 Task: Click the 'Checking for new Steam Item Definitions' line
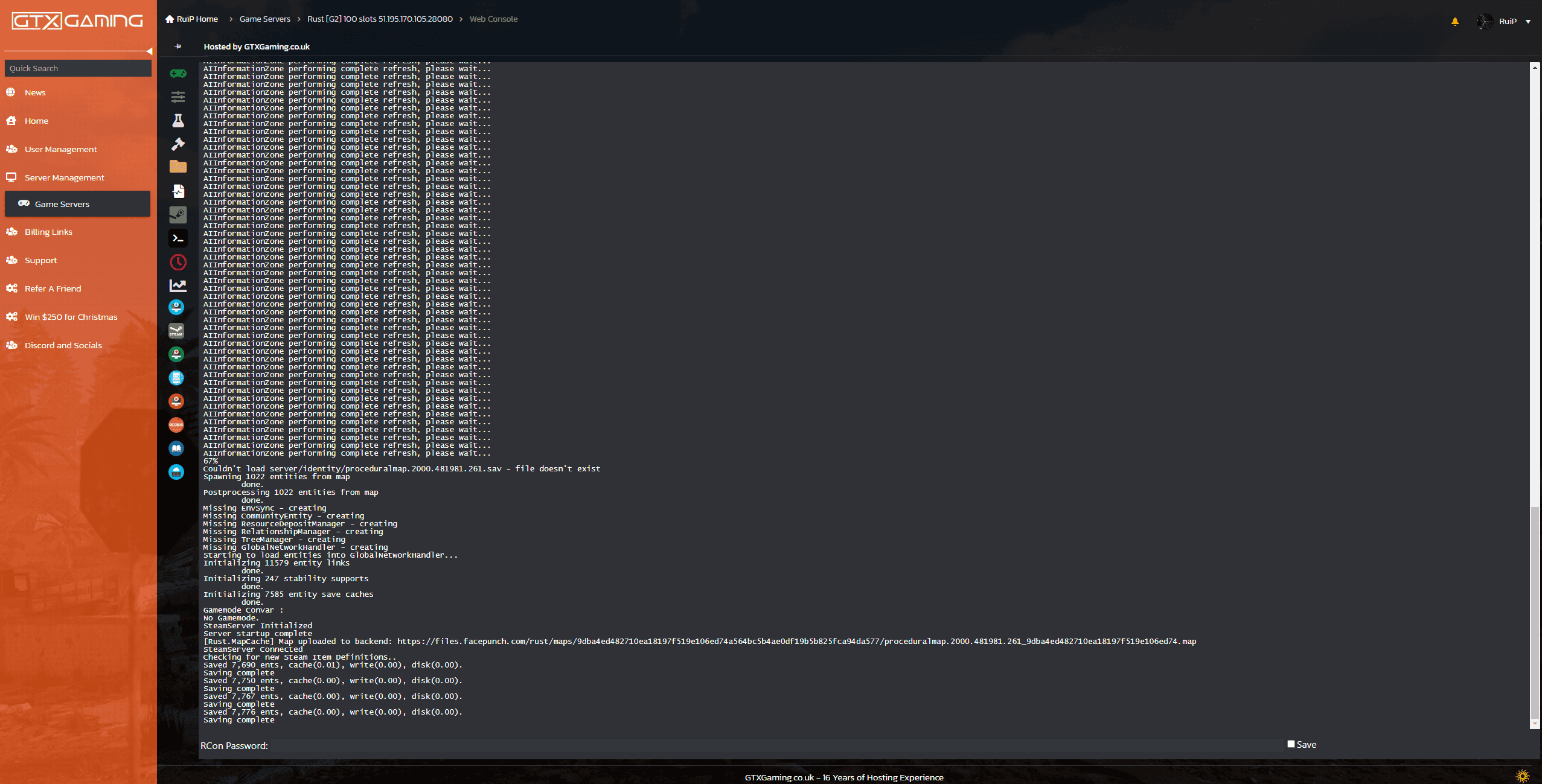point(300,657)
